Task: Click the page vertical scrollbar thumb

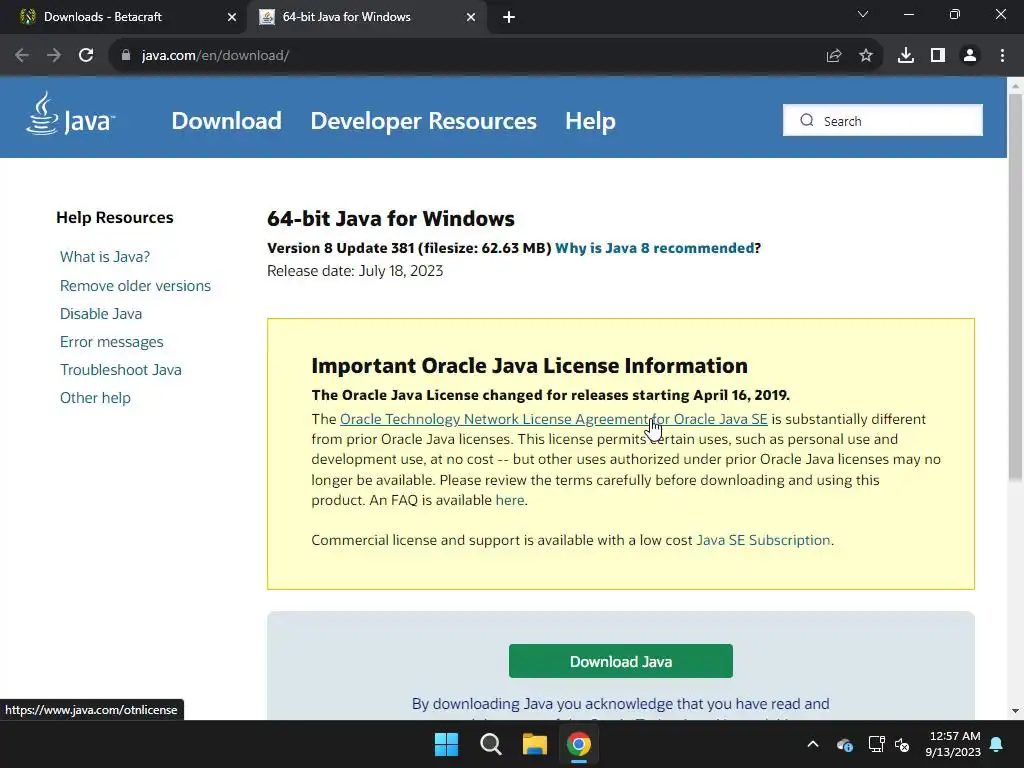Action: pyautogui.click(x=1015, y=287)
